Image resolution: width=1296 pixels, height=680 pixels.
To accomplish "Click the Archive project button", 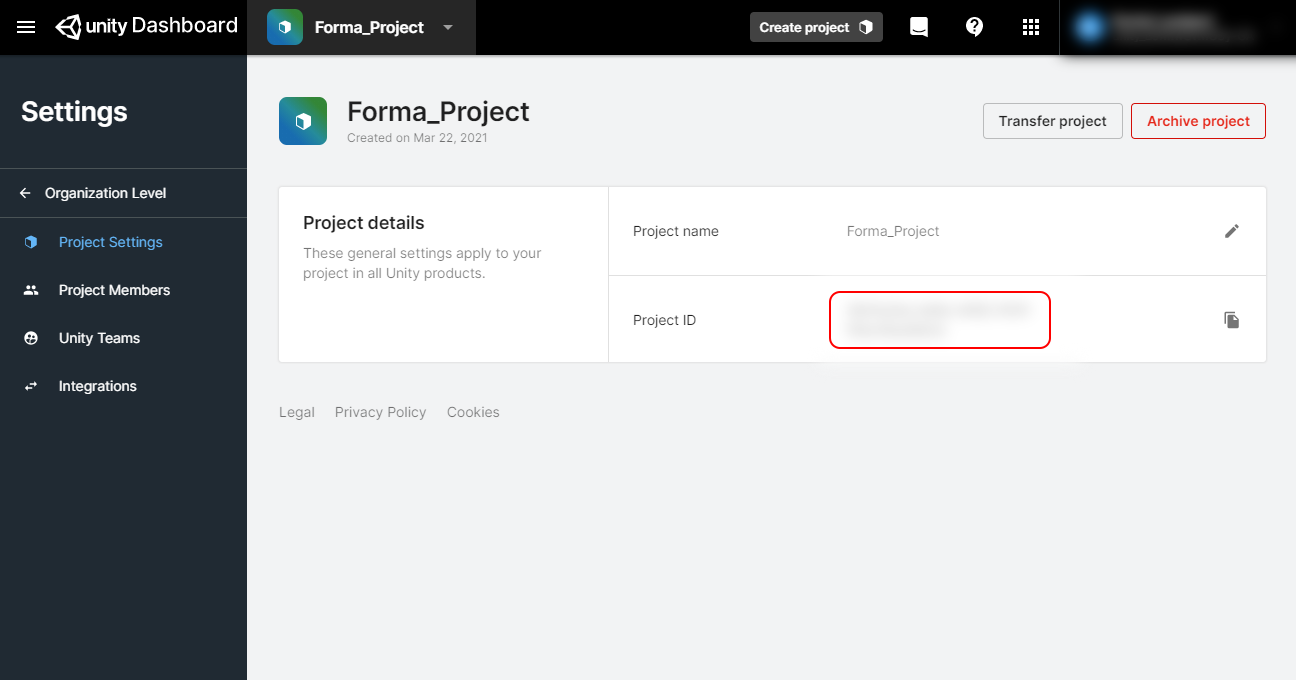I will 1198,121.
